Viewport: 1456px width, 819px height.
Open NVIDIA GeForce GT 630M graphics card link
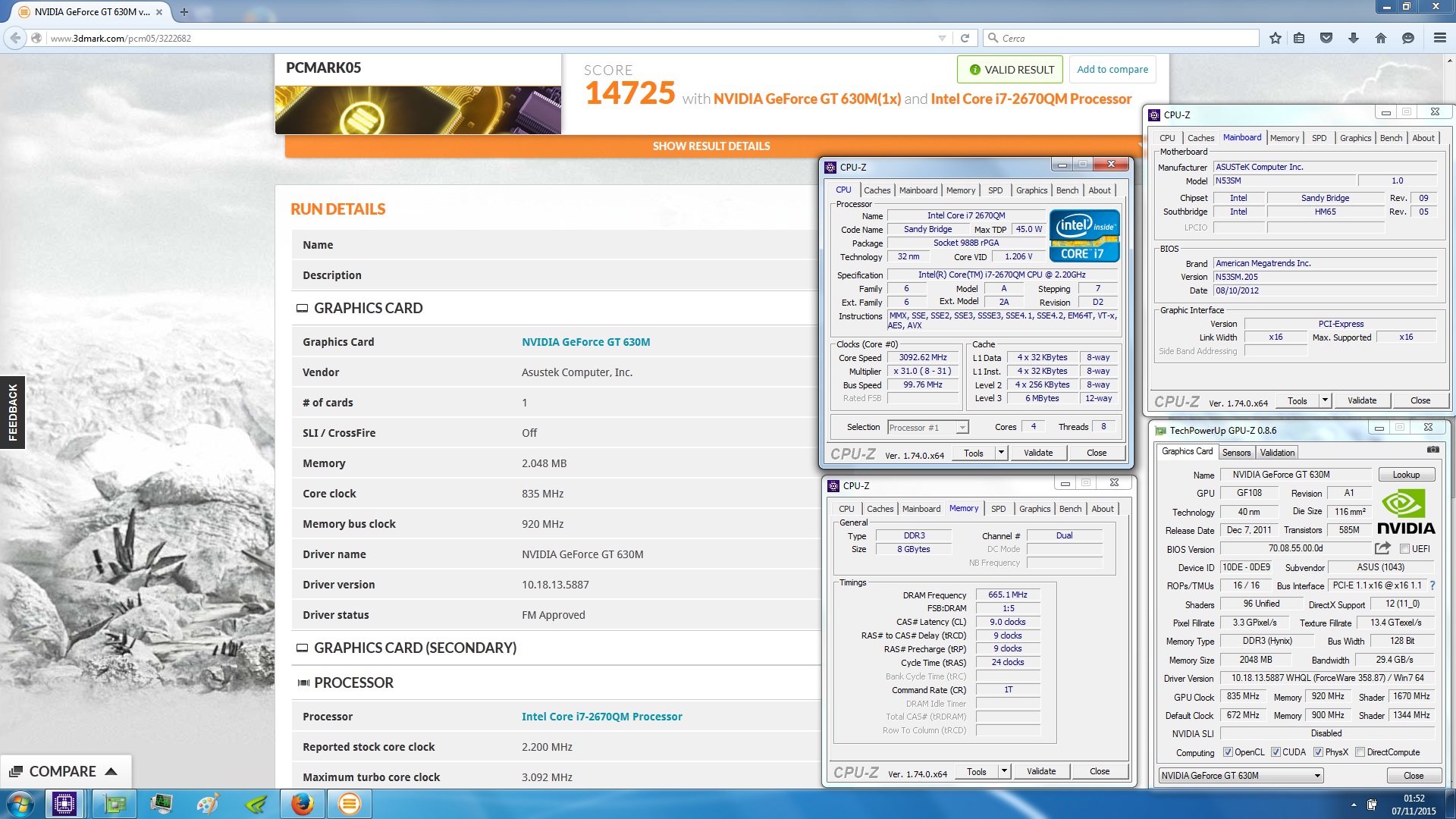[x=585, y=342]
